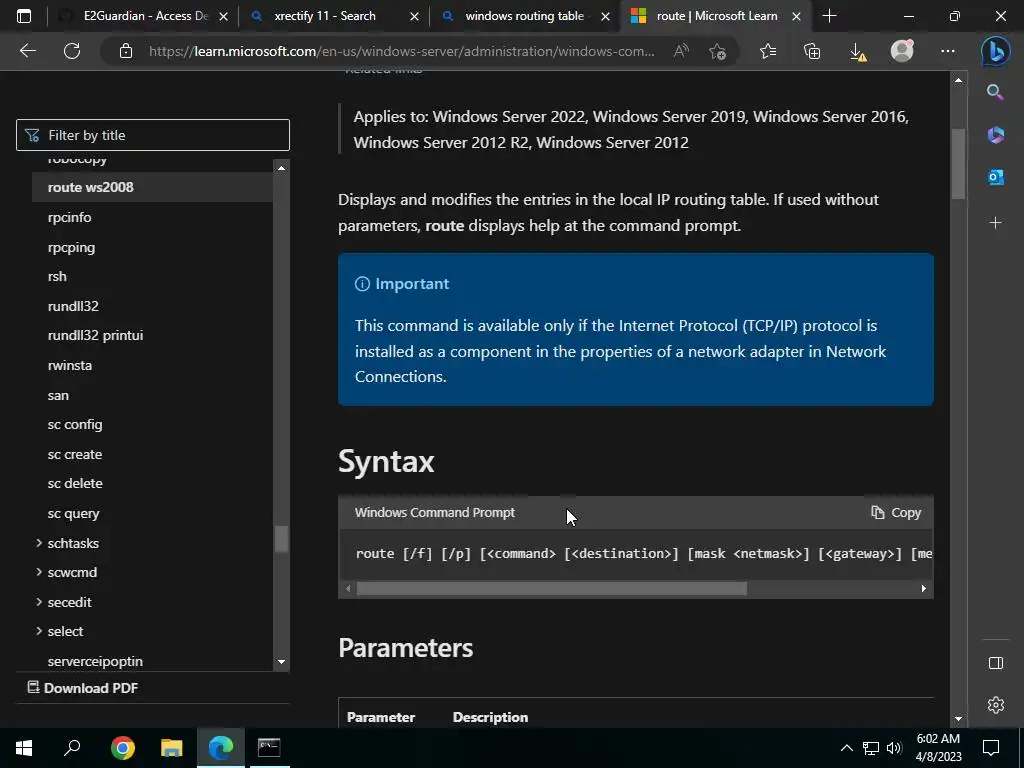Click the code block horizontal scrollbar thumb
1024x768 pixels.
pos(551,588)
